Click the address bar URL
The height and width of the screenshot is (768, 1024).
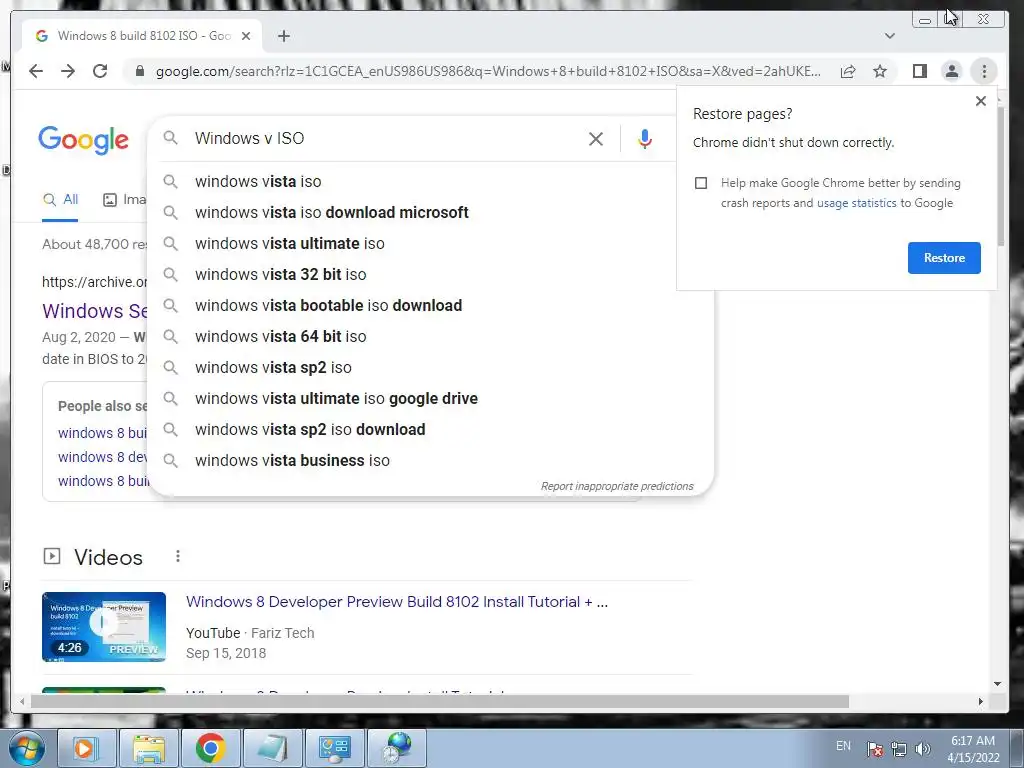[x=488, y=71]
